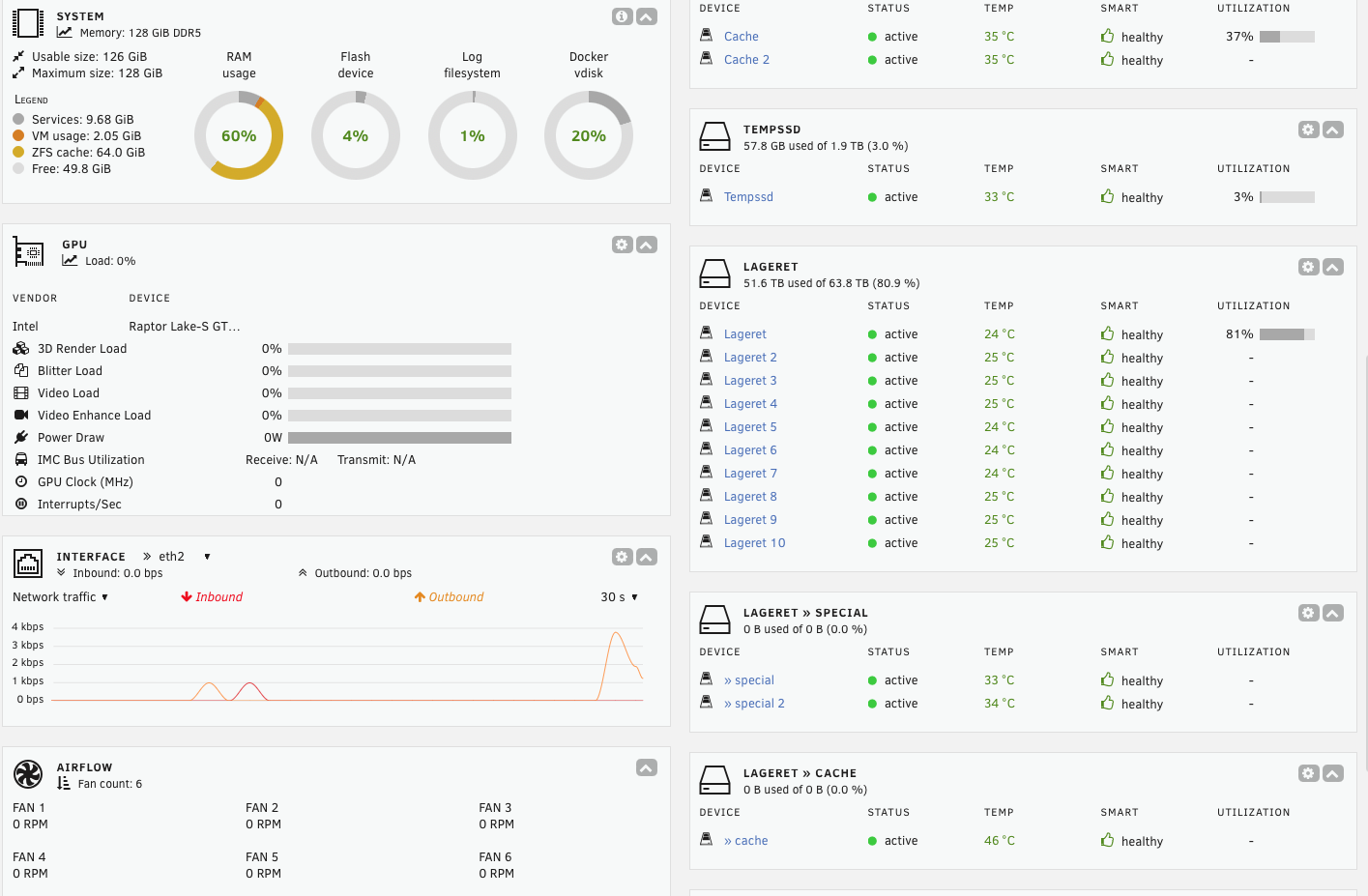Open the Lageret 9 device link
This screenshot has width=1368, height=896.
(x=750, y=520)
